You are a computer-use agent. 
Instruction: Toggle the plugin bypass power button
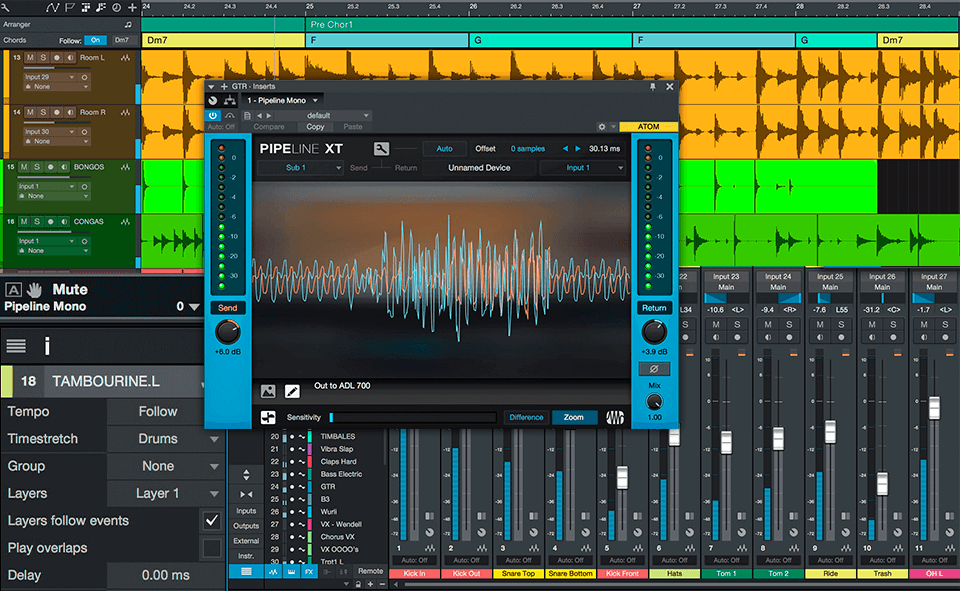pyautogui.click(x=211, y=115)
